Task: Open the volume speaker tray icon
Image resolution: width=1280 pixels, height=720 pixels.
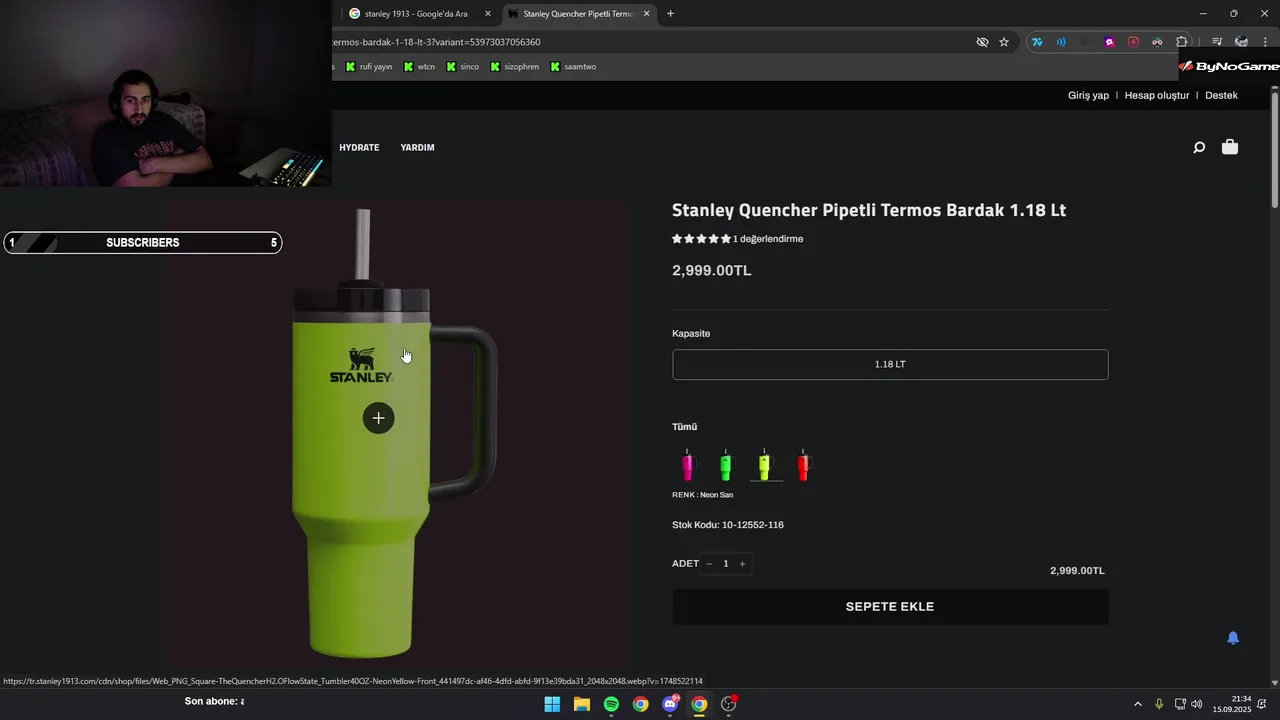Action: 1197,704
